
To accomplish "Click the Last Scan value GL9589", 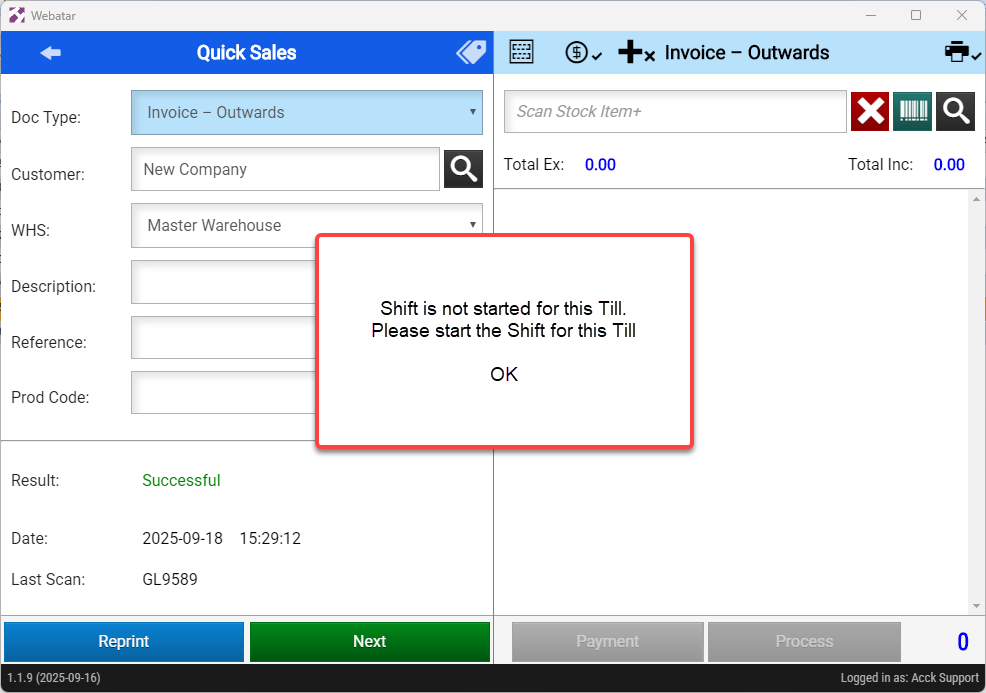I will (170, 579).
